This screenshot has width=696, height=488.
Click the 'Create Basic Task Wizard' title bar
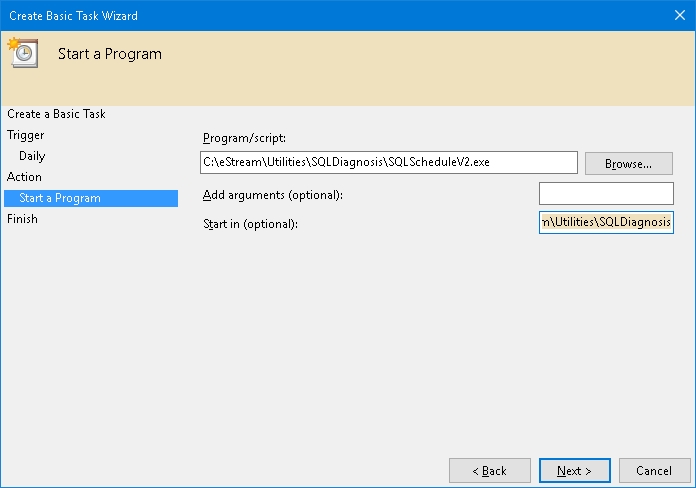[x=300, y=15]
